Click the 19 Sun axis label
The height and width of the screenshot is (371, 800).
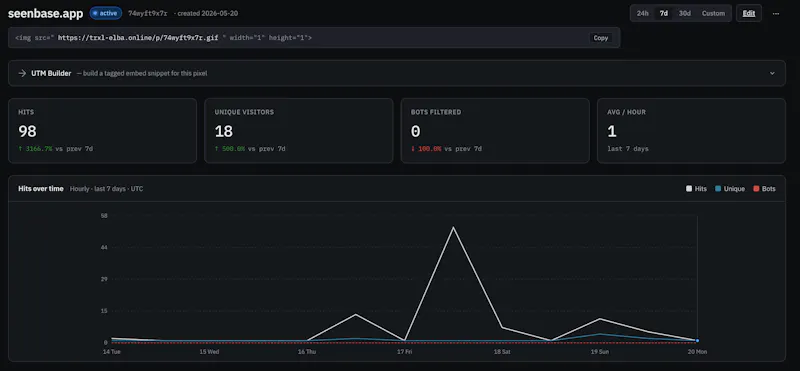click(599, 352)
